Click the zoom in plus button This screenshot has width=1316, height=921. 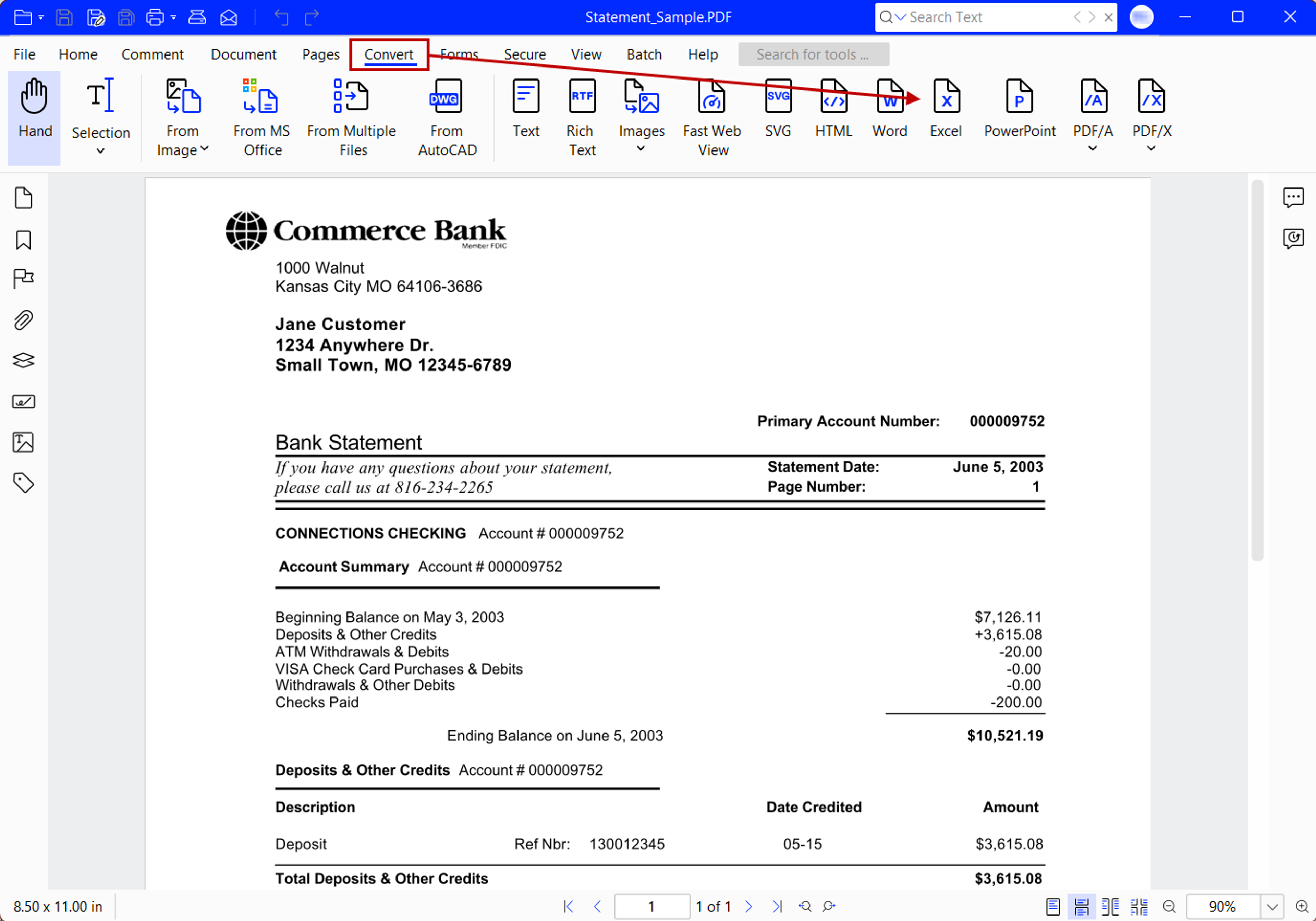point(1302,907)
